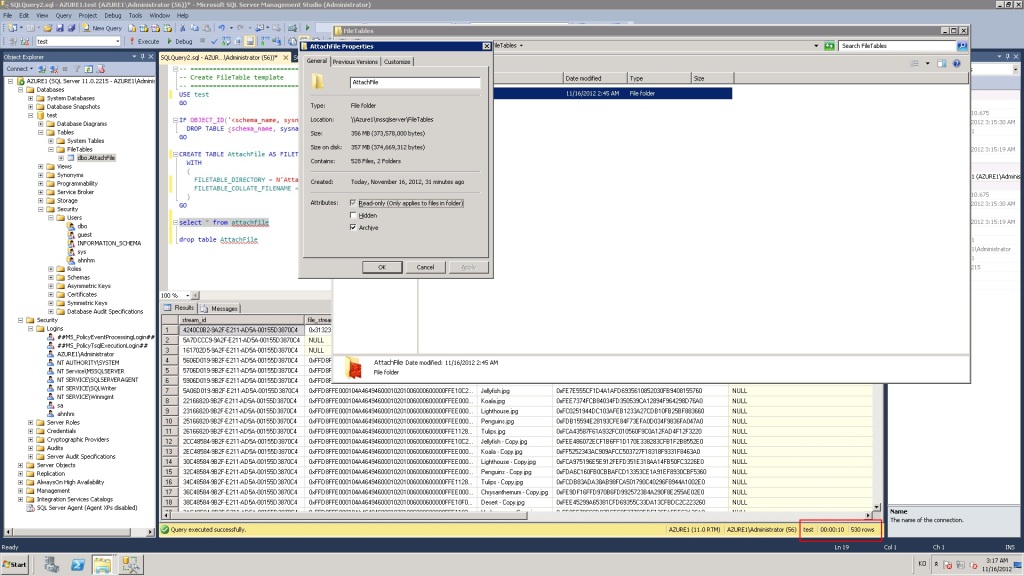Click the Refresh icon in Object Explorer toolbar
The image size is (1024, 576).
[89, 69]
